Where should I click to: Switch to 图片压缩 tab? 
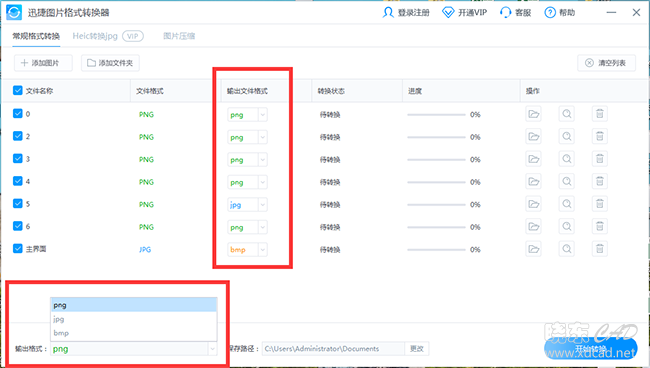point(179,36)
